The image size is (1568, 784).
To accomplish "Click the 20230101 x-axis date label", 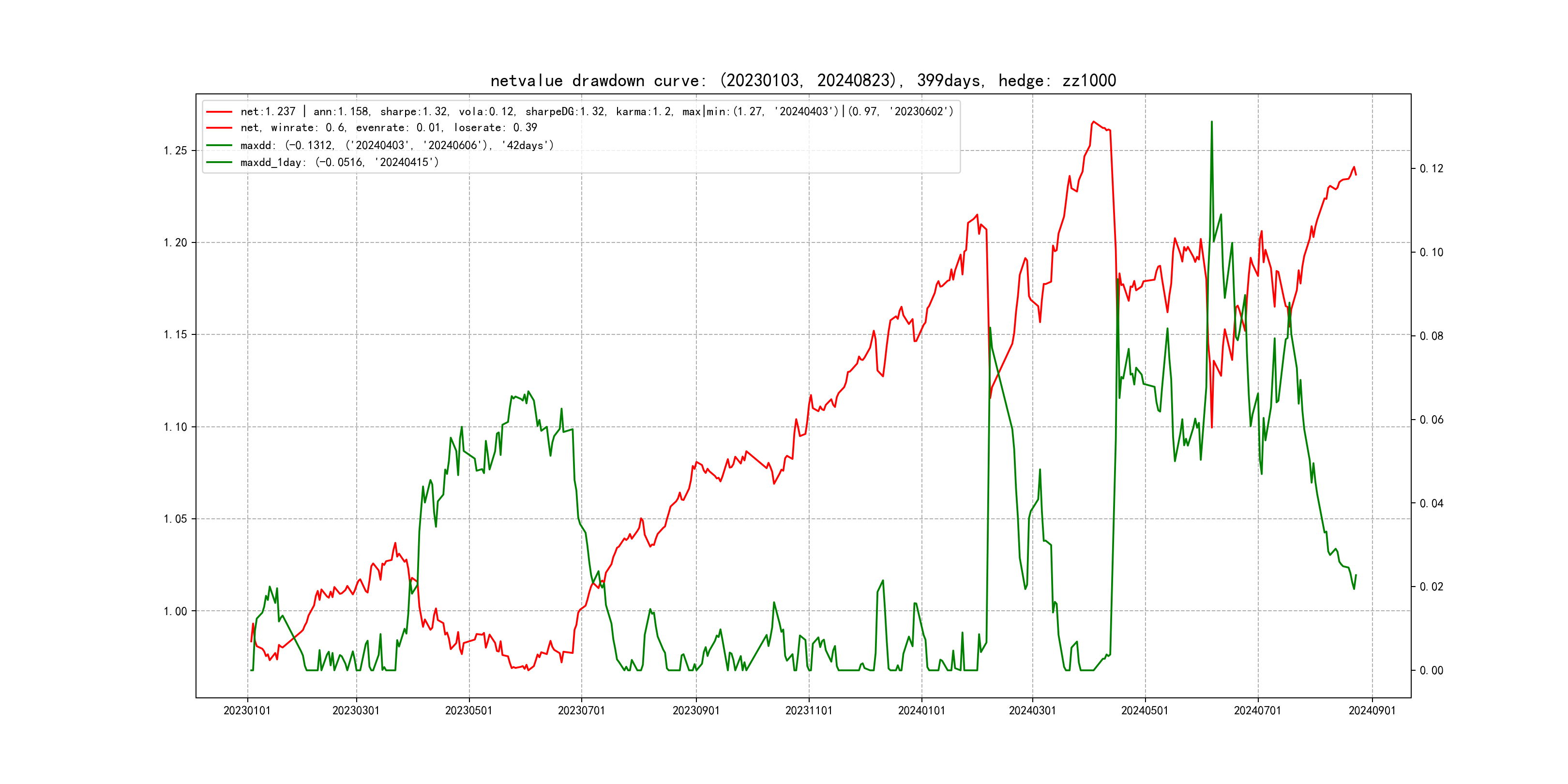I will (246, 710).
